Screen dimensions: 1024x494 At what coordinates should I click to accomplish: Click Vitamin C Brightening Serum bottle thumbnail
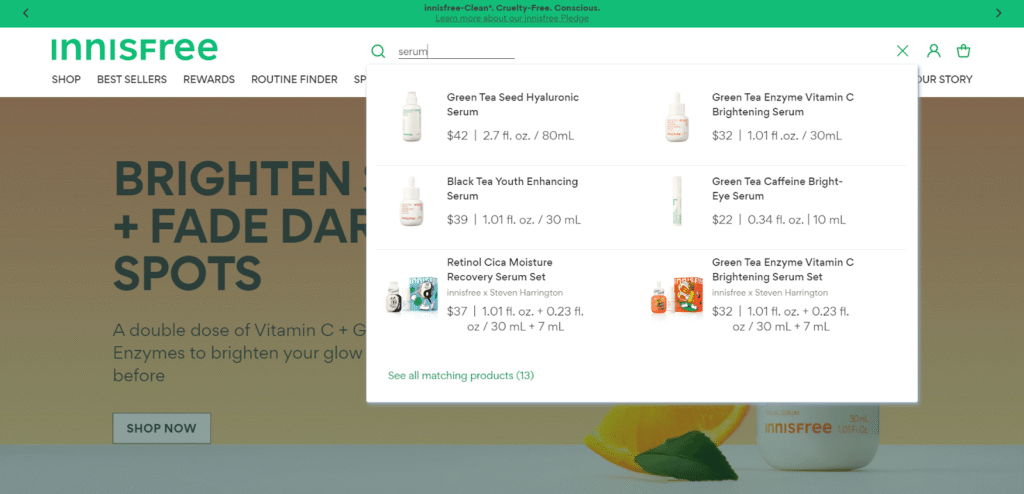coord(677,116)
